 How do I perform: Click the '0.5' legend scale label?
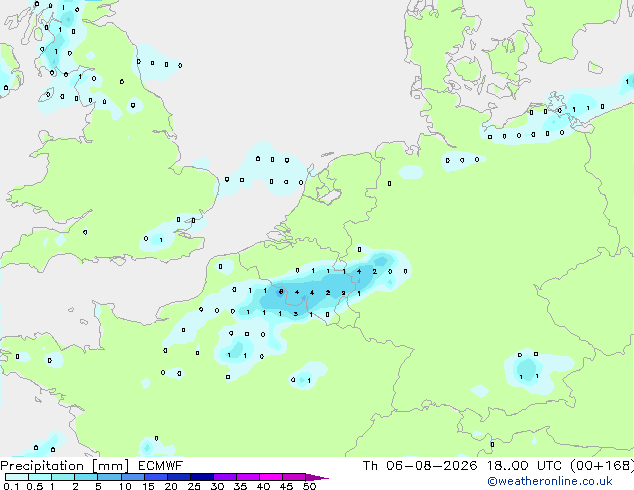(34, 486)
